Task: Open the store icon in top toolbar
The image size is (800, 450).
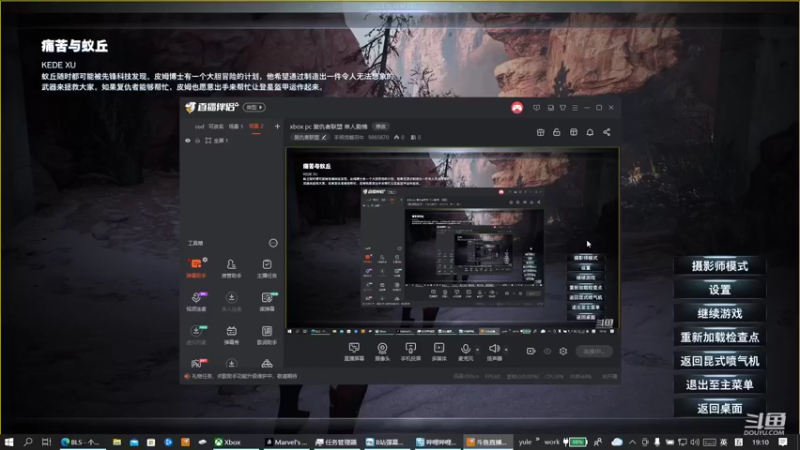Action: [x=573, y=132]
